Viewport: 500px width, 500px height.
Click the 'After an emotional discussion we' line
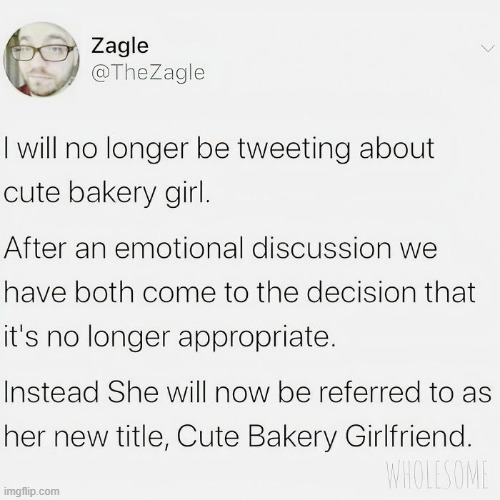click(220, 248)
